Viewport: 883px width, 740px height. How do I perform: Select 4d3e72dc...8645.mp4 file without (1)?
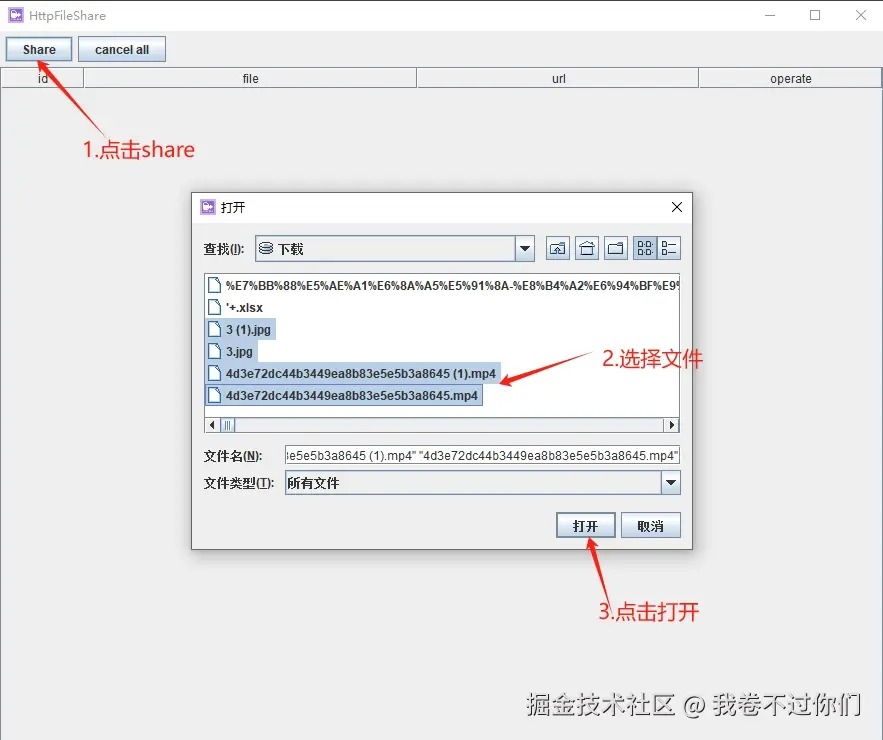pos(344,395)
